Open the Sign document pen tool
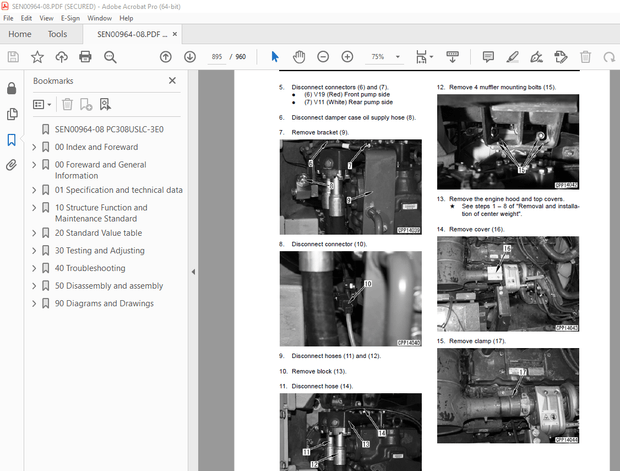This screenshot has height=471, width=620. pos(537,57)
